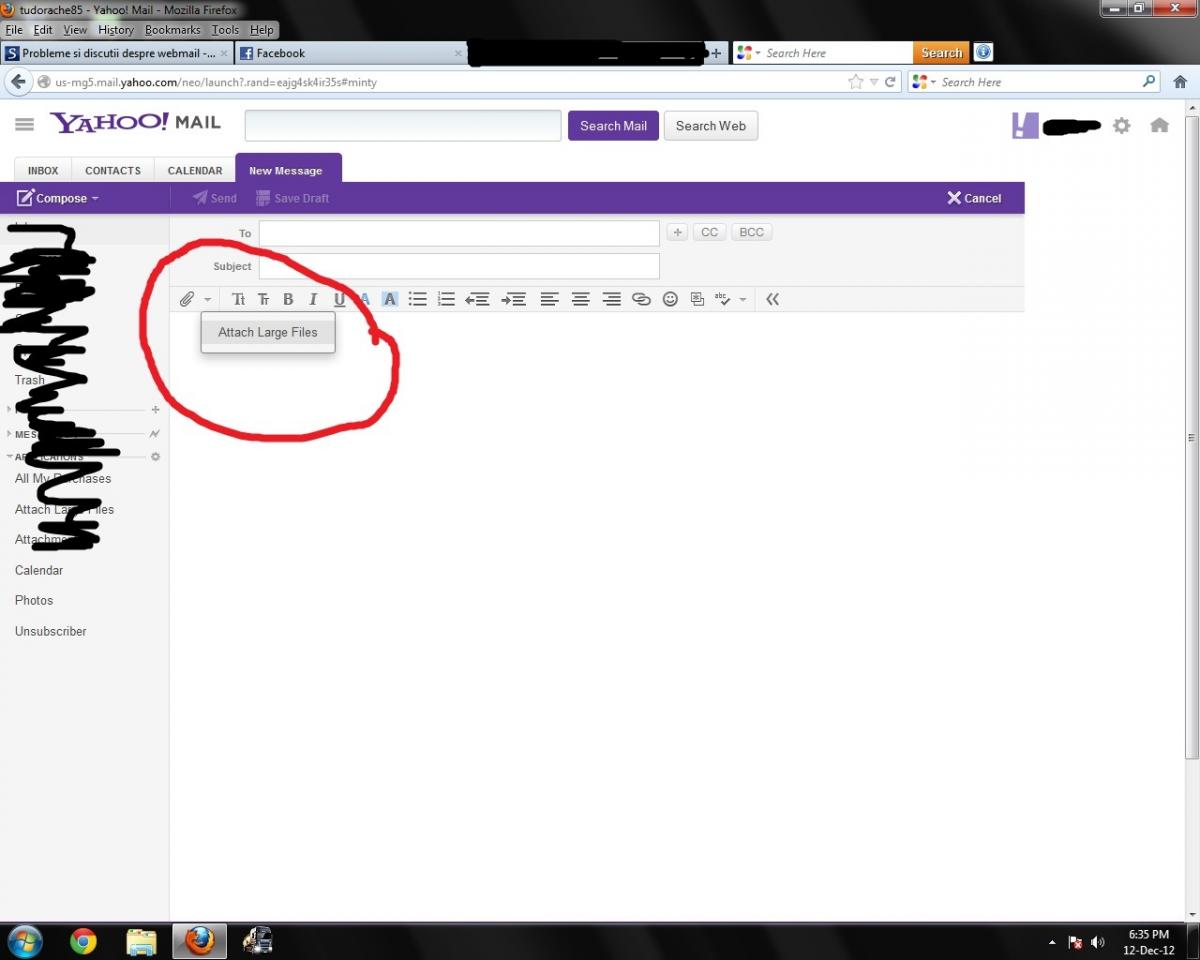1200x960 pixels.
Task: Center align the message text
Action: pyautogui.click(x=580, y=299)
